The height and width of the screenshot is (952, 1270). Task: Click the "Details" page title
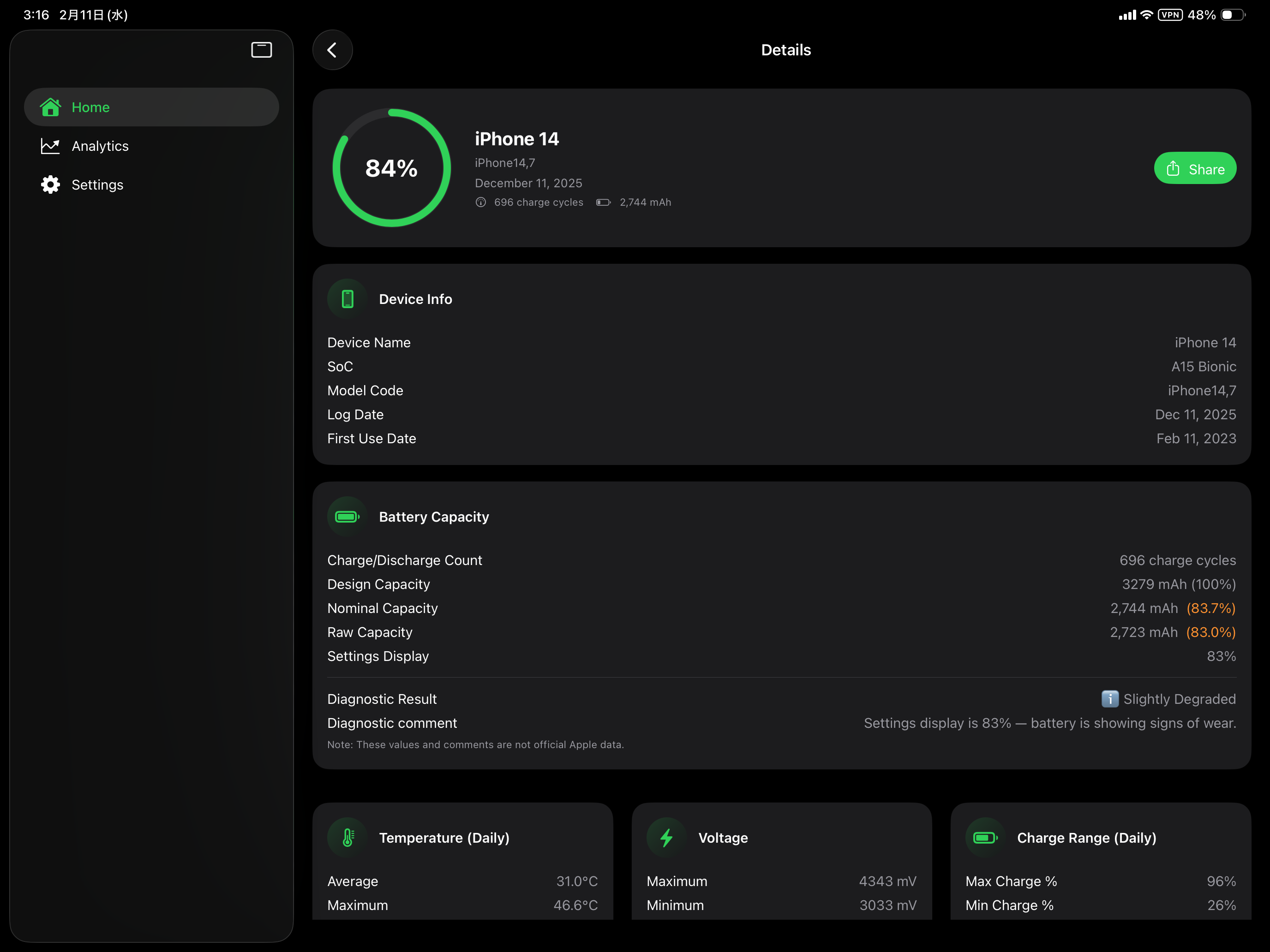[786, 50]
